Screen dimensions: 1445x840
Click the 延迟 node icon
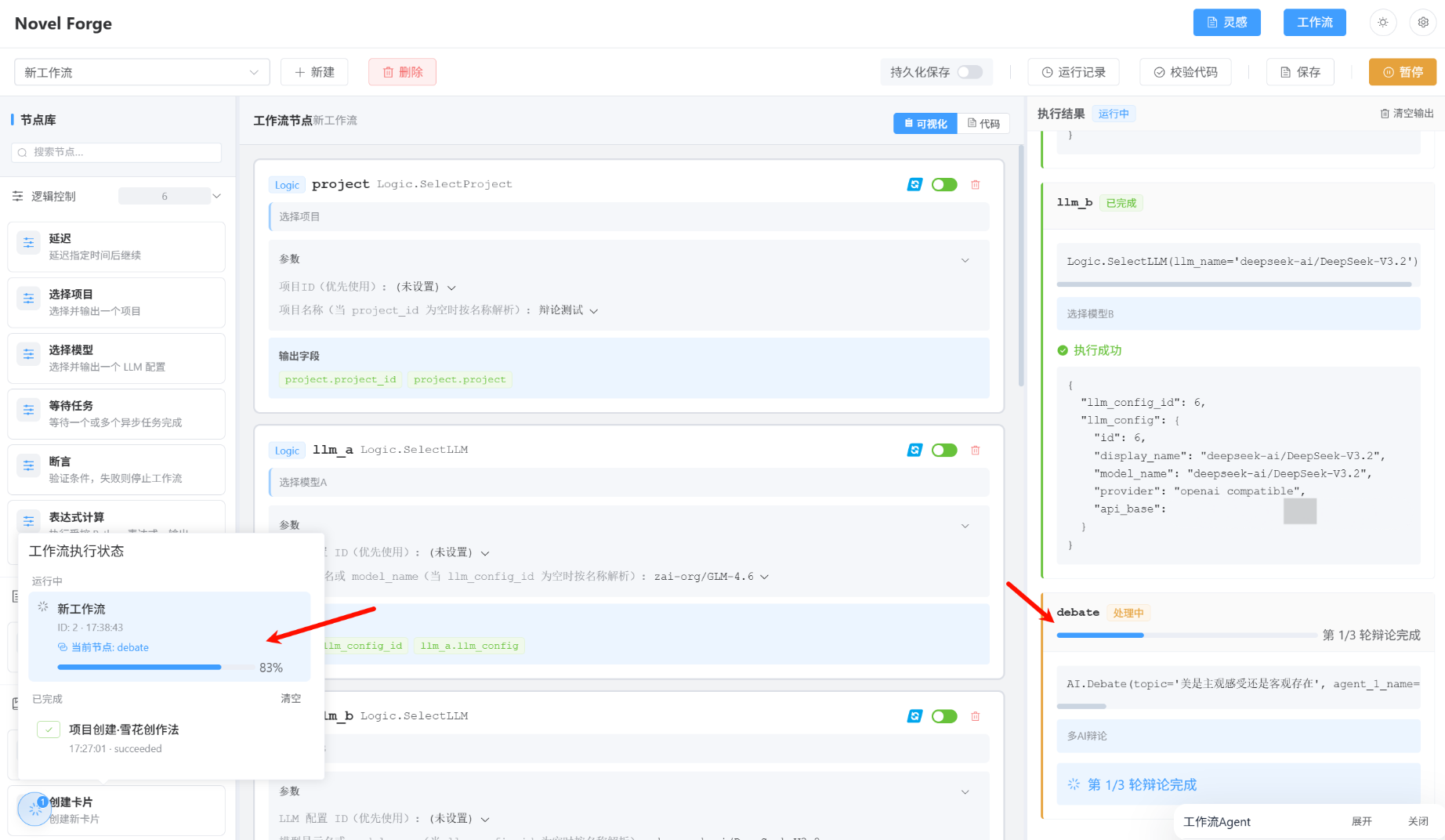pos(29,243)
